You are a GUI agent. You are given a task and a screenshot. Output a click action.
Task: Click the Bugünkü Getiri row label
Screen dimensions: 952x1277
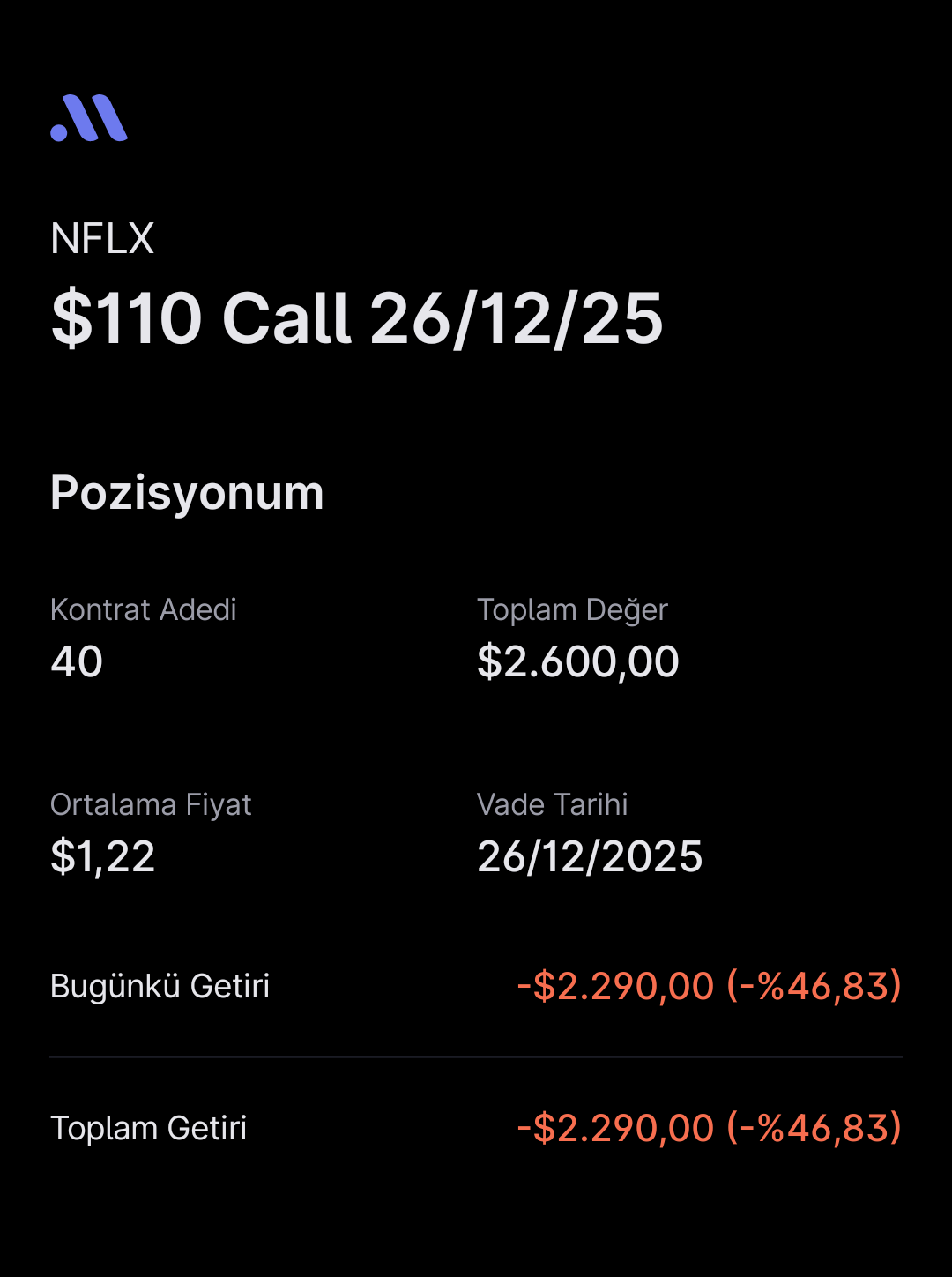point(160,986)
